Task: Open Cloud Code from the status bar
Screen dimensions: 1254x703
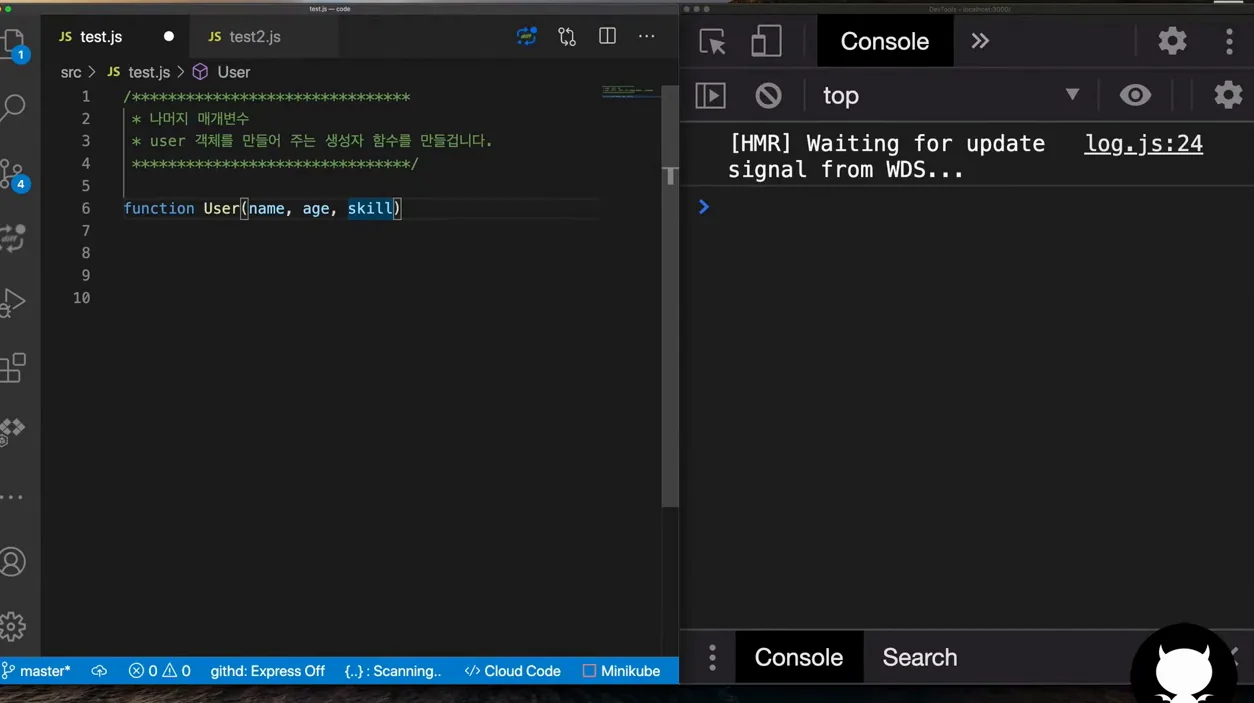Action: pyautogui.click(x=512, y=671)
